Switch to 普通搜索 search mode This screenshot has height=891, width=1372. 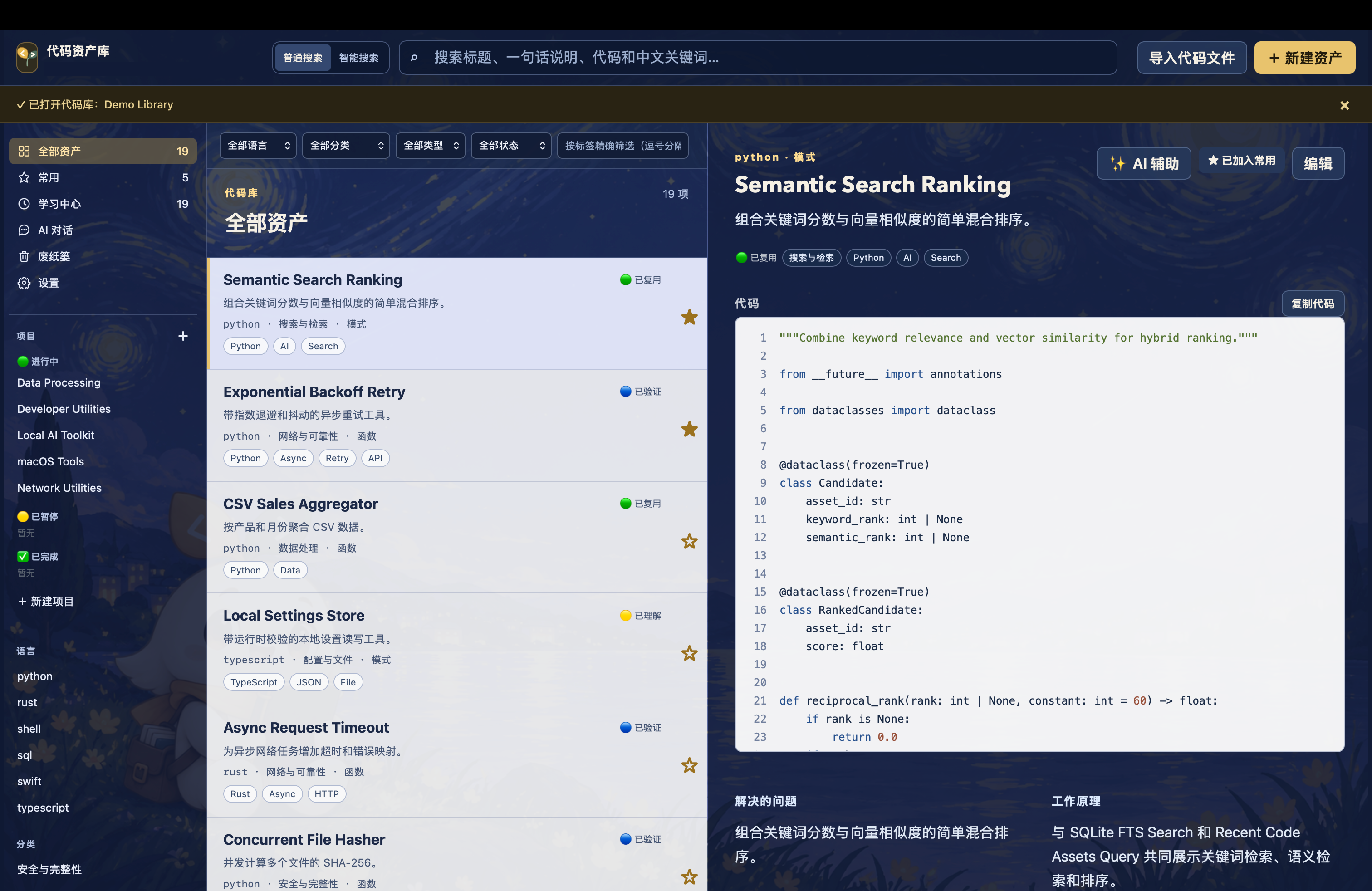pyautogui.click(x=303, y=58)
